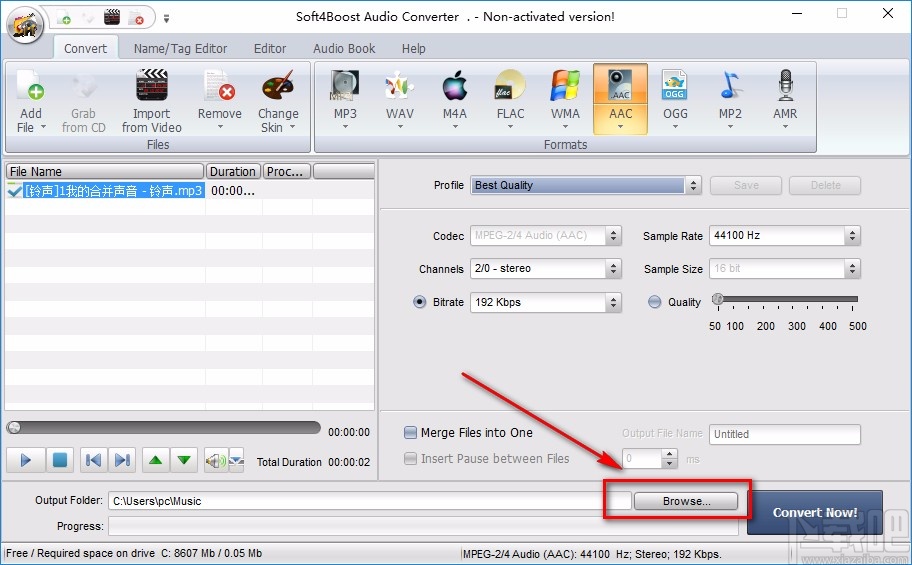The width and height of the screenshot is (912, 565).
Task: Click the speaker volume icon
Action: pyautogui.click(x=216, y=461)
